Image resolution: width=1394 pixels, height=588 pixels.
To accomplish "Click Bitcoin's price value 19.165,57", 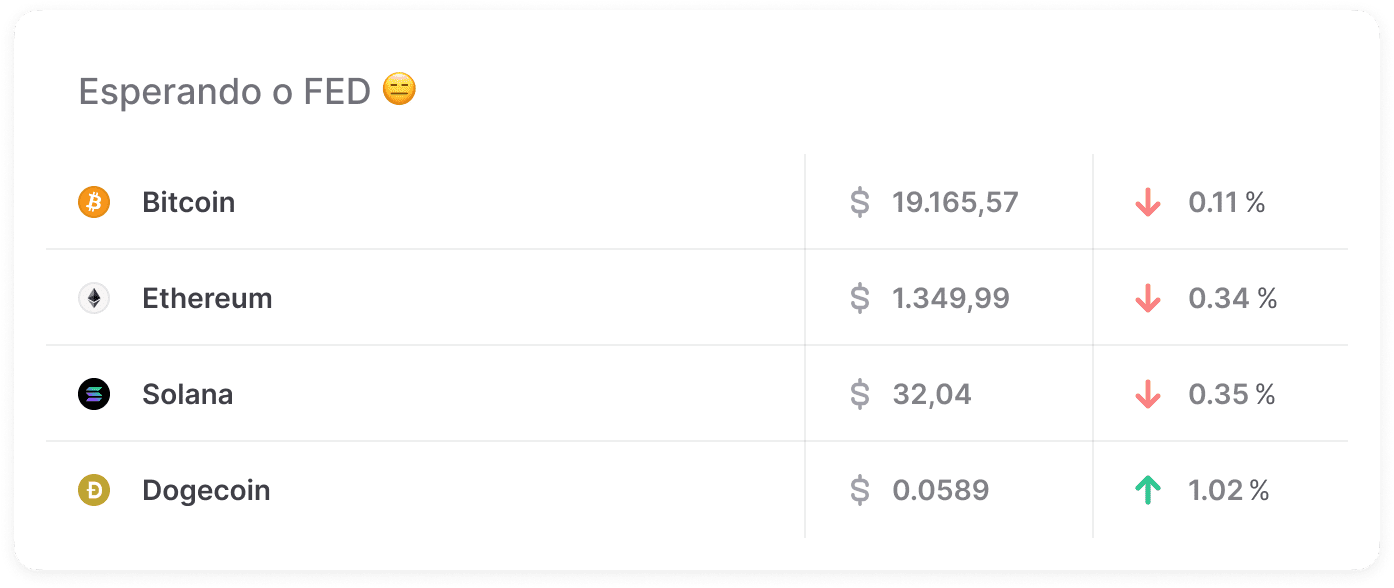I will (955, 201).
